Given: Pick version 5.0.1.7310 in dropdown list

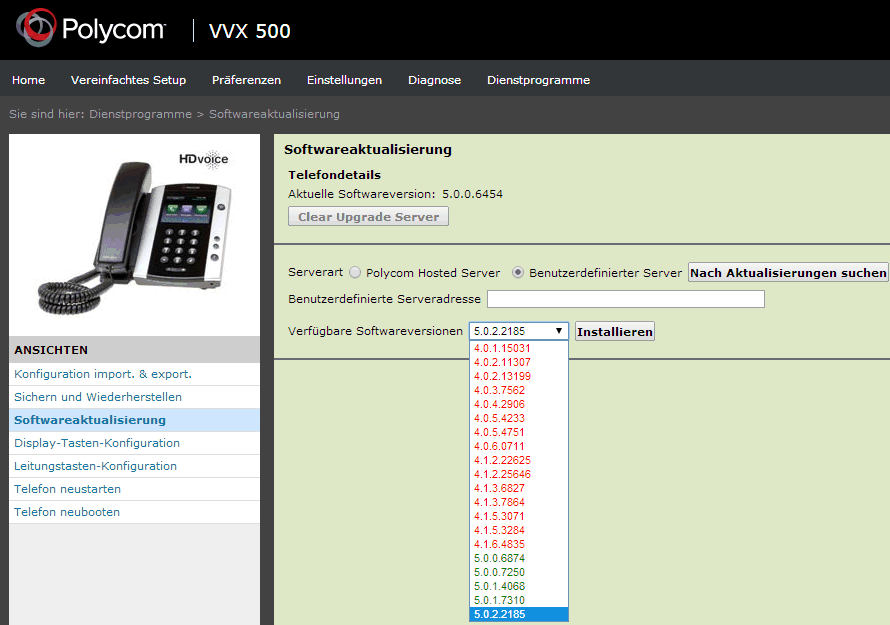Looking at the screenshot, I should pos(519,600).
